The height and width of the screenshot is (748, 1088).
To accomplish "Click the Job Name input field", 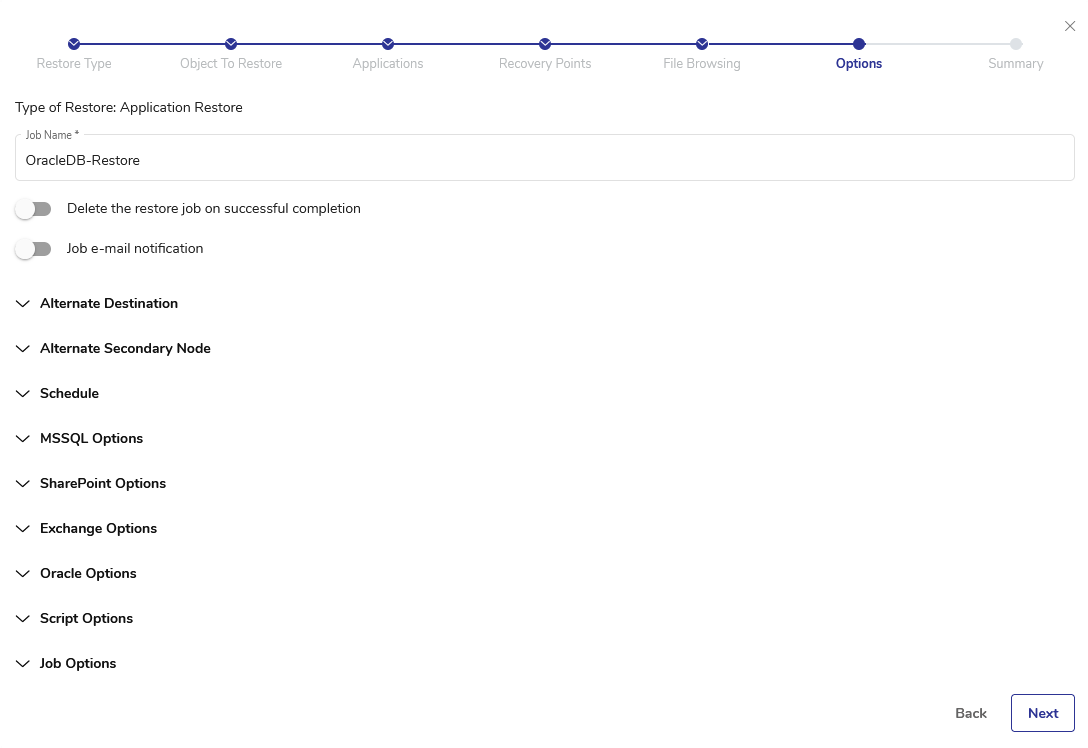I will tap(544, 160).
